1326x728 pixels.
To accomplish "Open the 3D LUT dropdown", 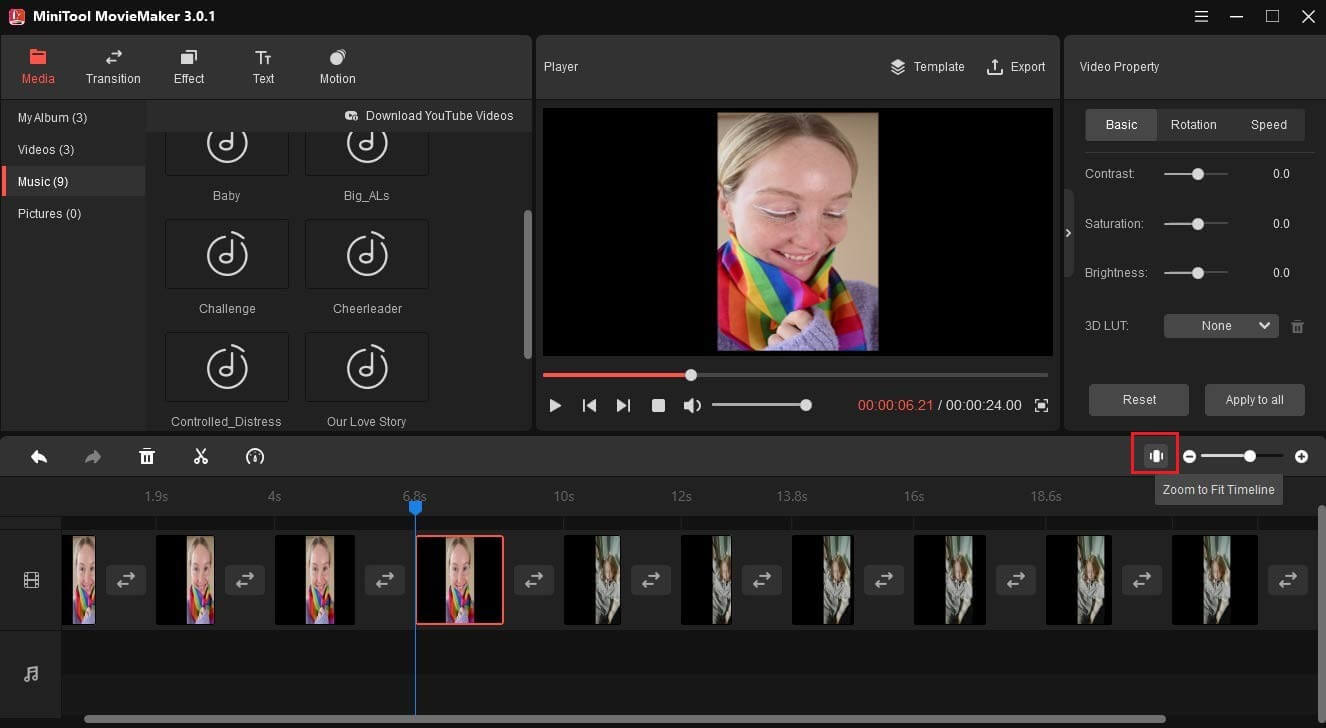I will click(x=1220, y=325).
